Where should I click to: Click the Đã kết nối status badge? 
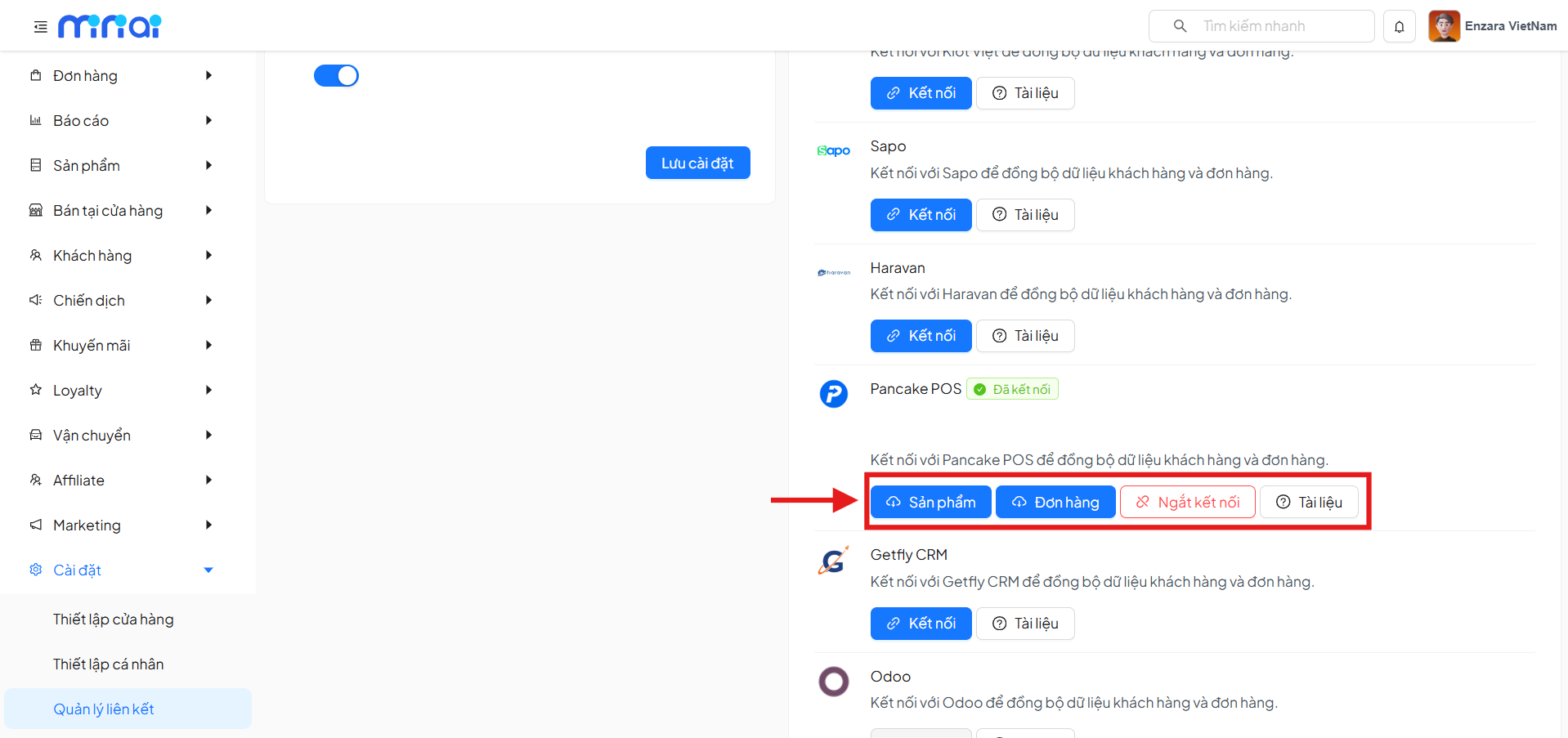1012,388
